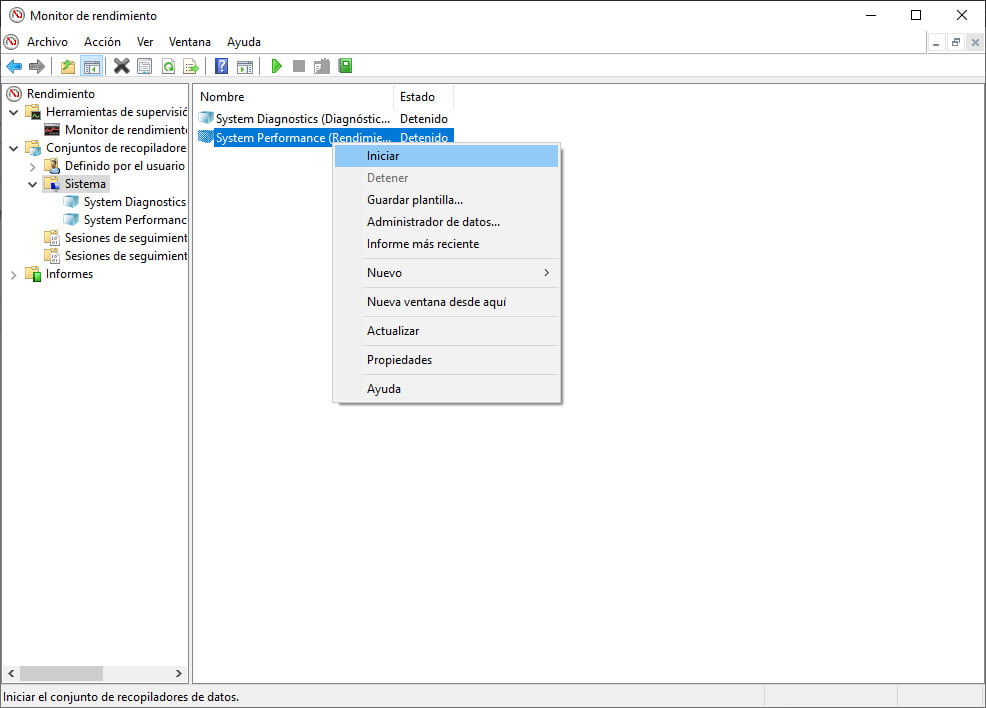
Task: Click Ayuda at the bottom of the context menu
Action: pos(446,389)
